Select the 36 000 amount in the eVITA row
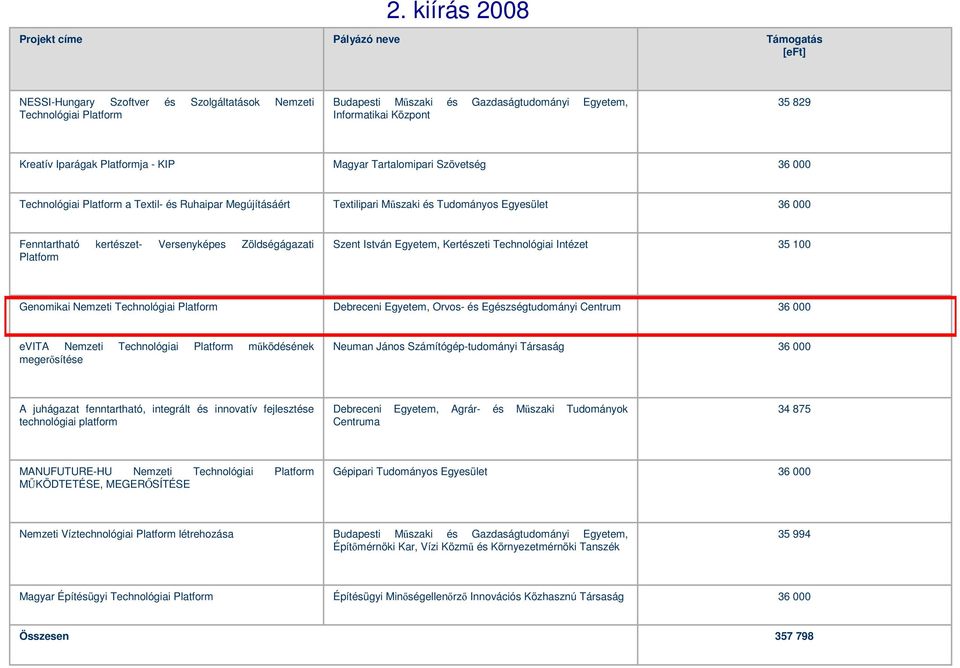 794,347
